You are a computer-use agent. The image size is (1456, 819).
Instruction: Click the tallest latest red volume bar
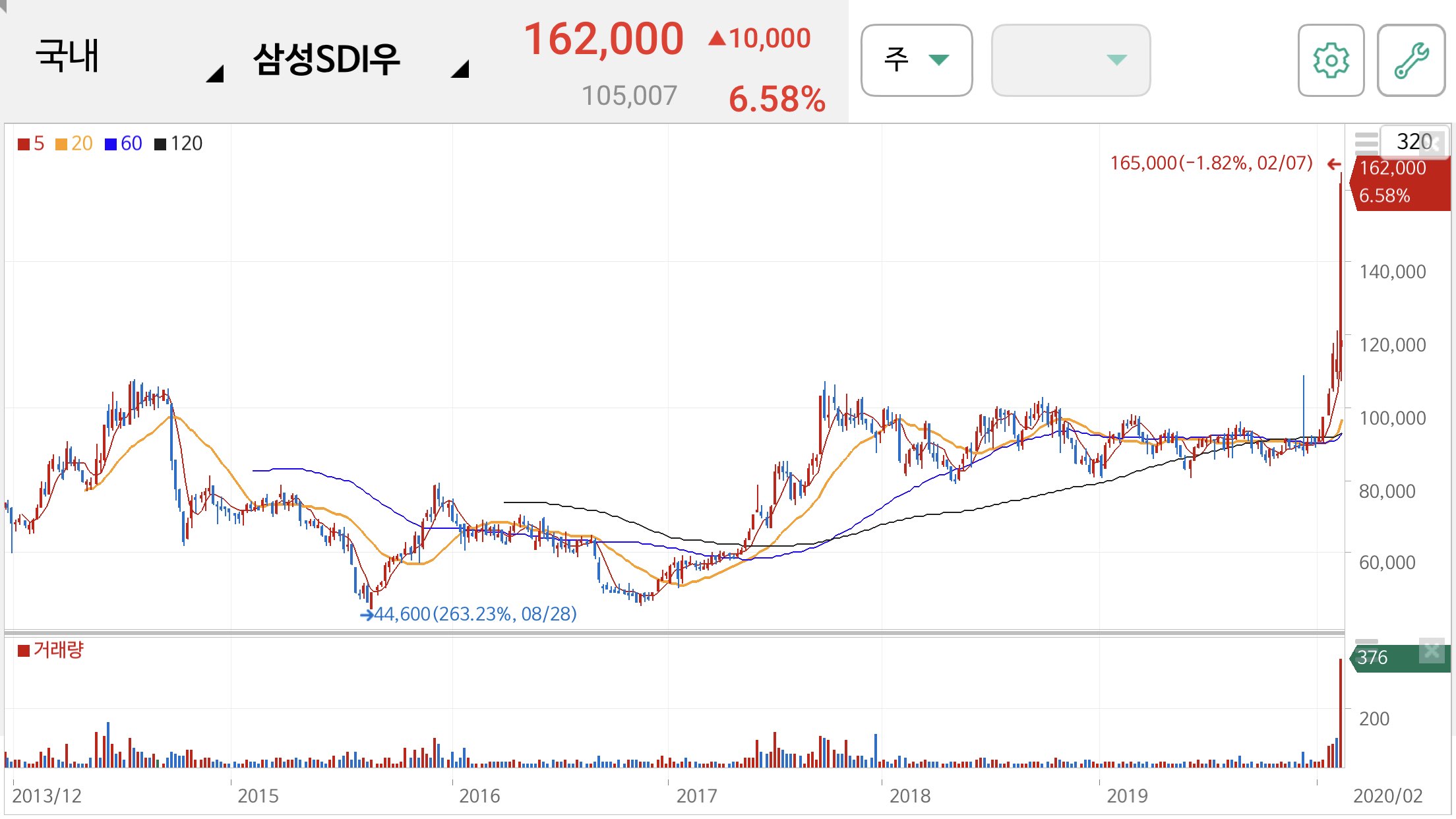coord(1341,713)
